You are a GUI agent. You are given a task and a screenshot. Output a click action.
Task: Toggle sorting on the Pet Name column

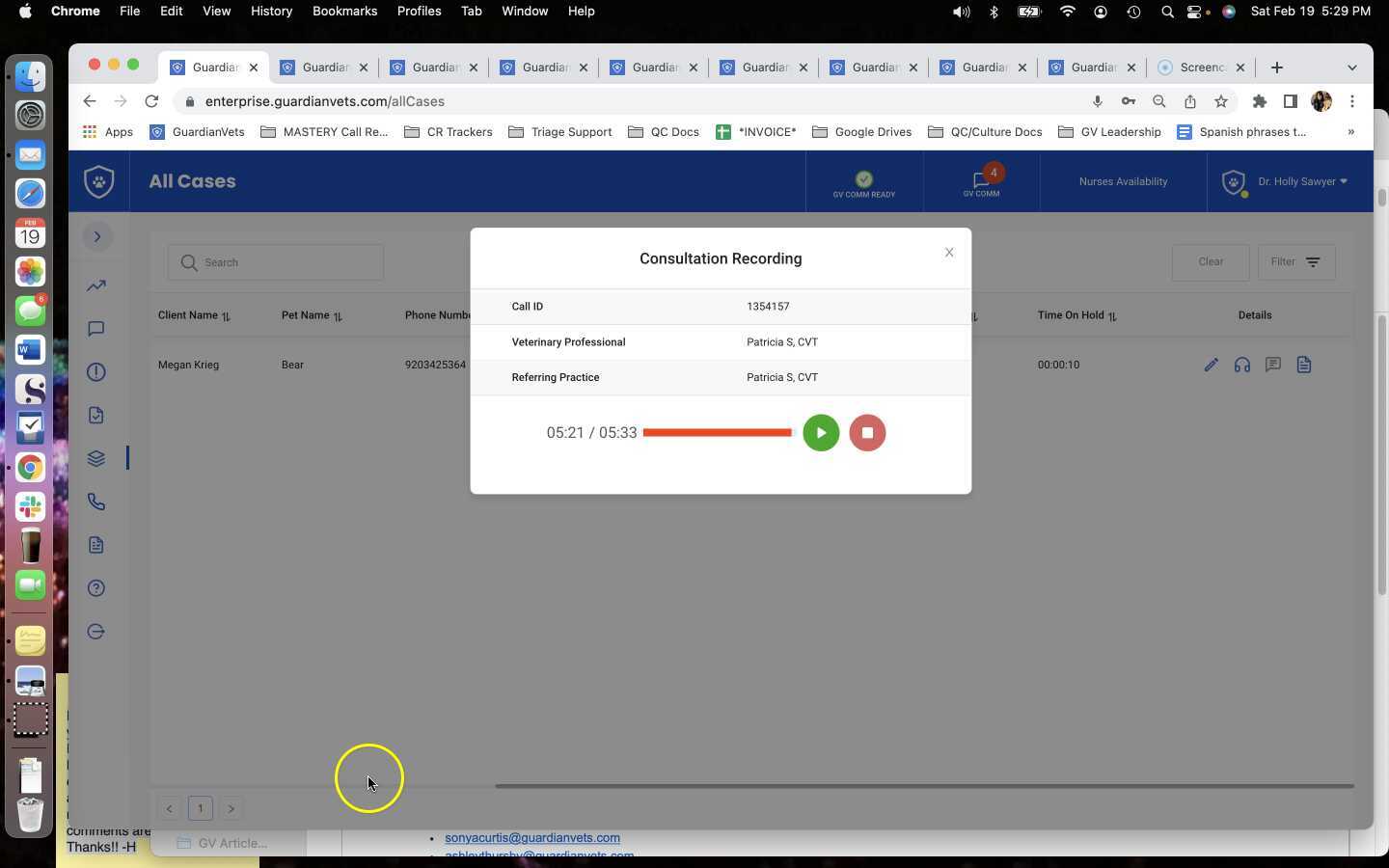pos(339,315)
